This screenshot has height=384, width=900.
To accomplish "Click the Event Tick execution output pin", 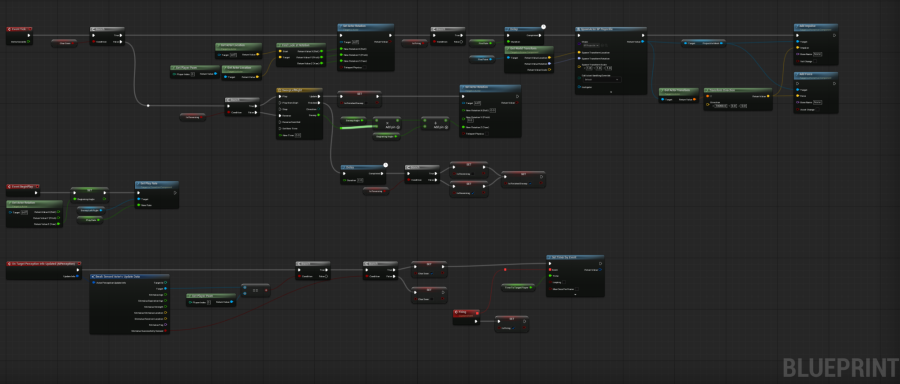I will [29, 35].
